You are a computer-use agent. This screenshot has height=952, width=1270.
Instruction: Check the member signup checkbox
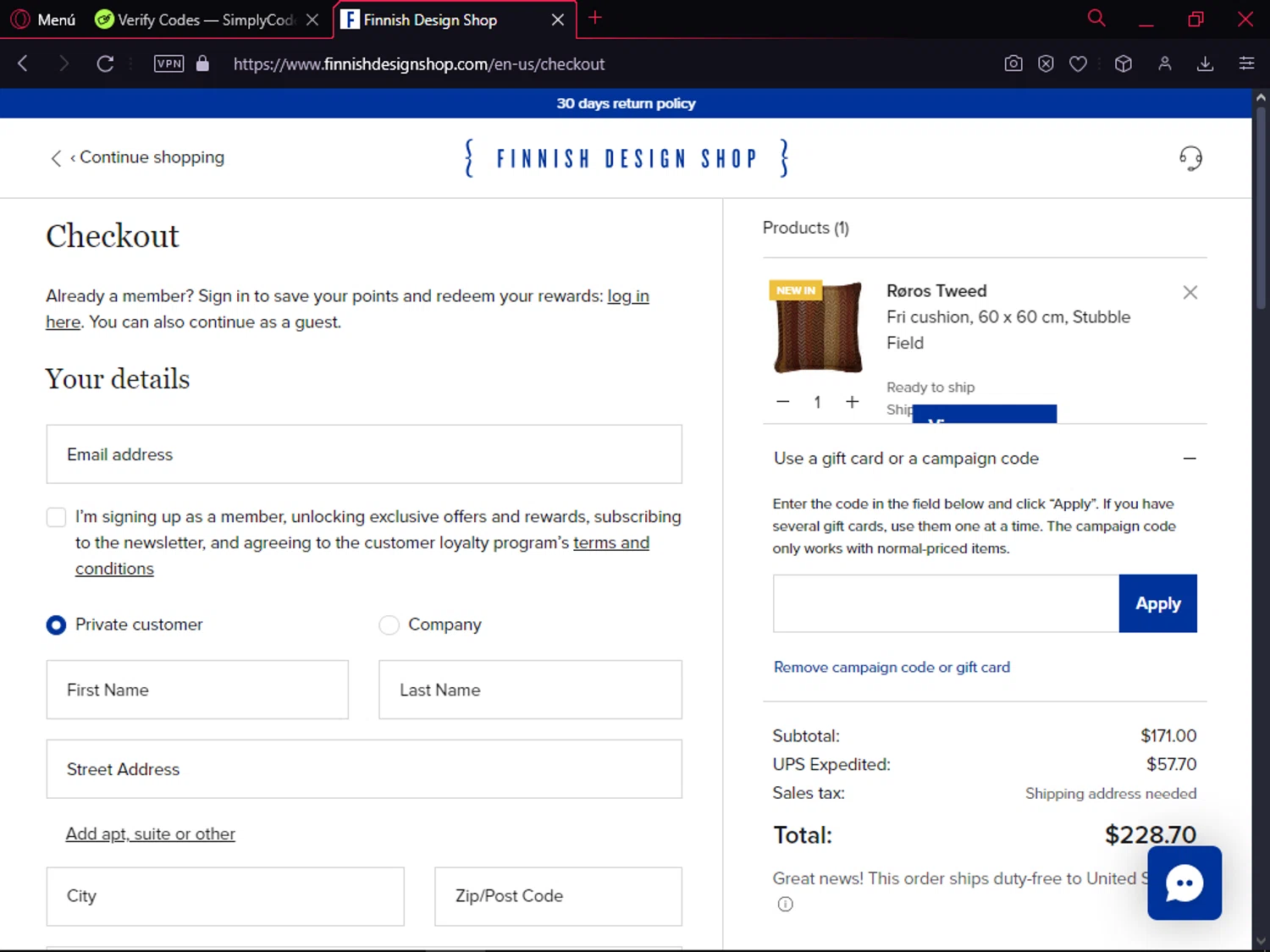(56, 517)
